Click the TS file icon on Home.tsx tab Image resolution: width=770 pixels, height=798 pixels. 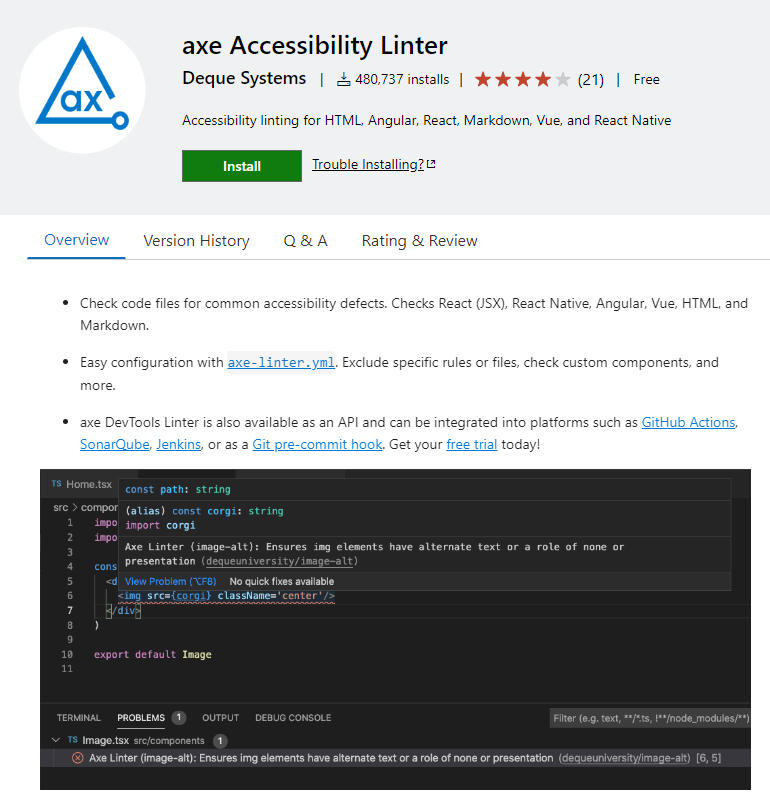pyautogui.click(x=57, y=484)
